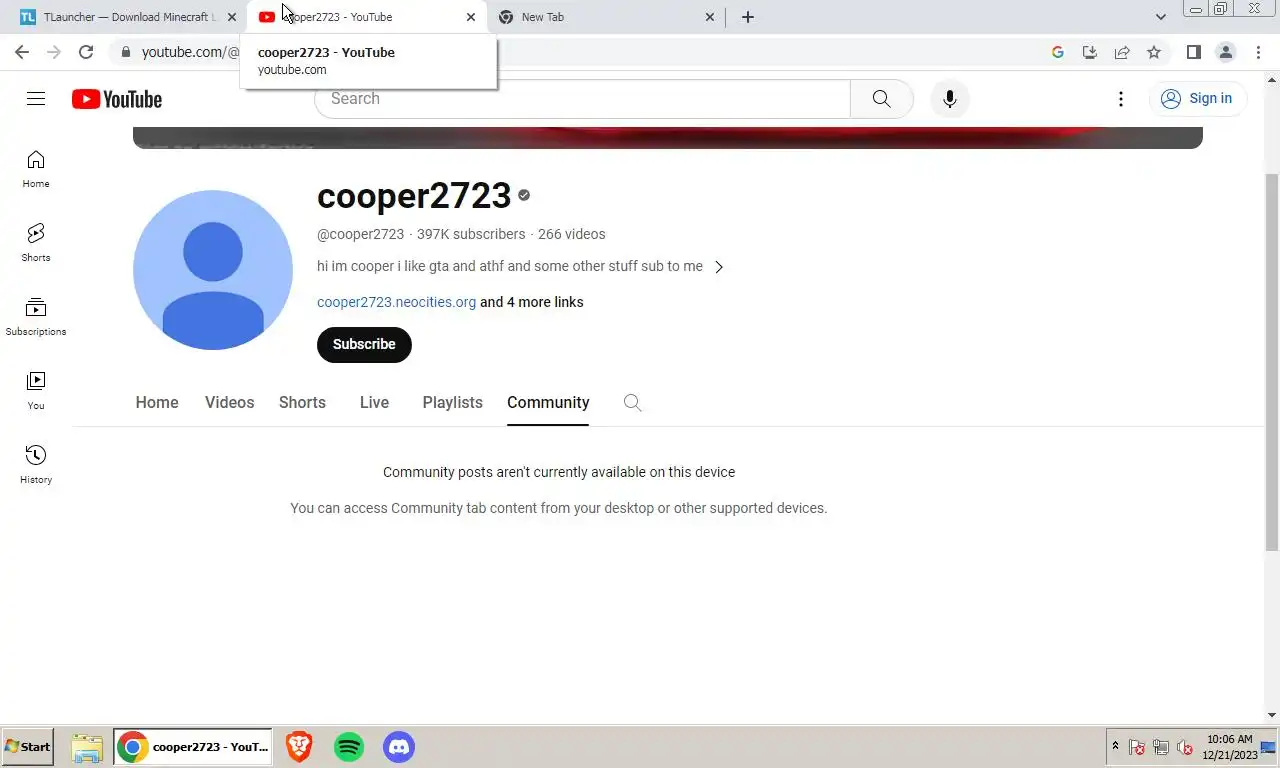Viewport: 1280px width, 768px height.
Task: Click the install app icon in address bar
Action: tap(1090, 52)
